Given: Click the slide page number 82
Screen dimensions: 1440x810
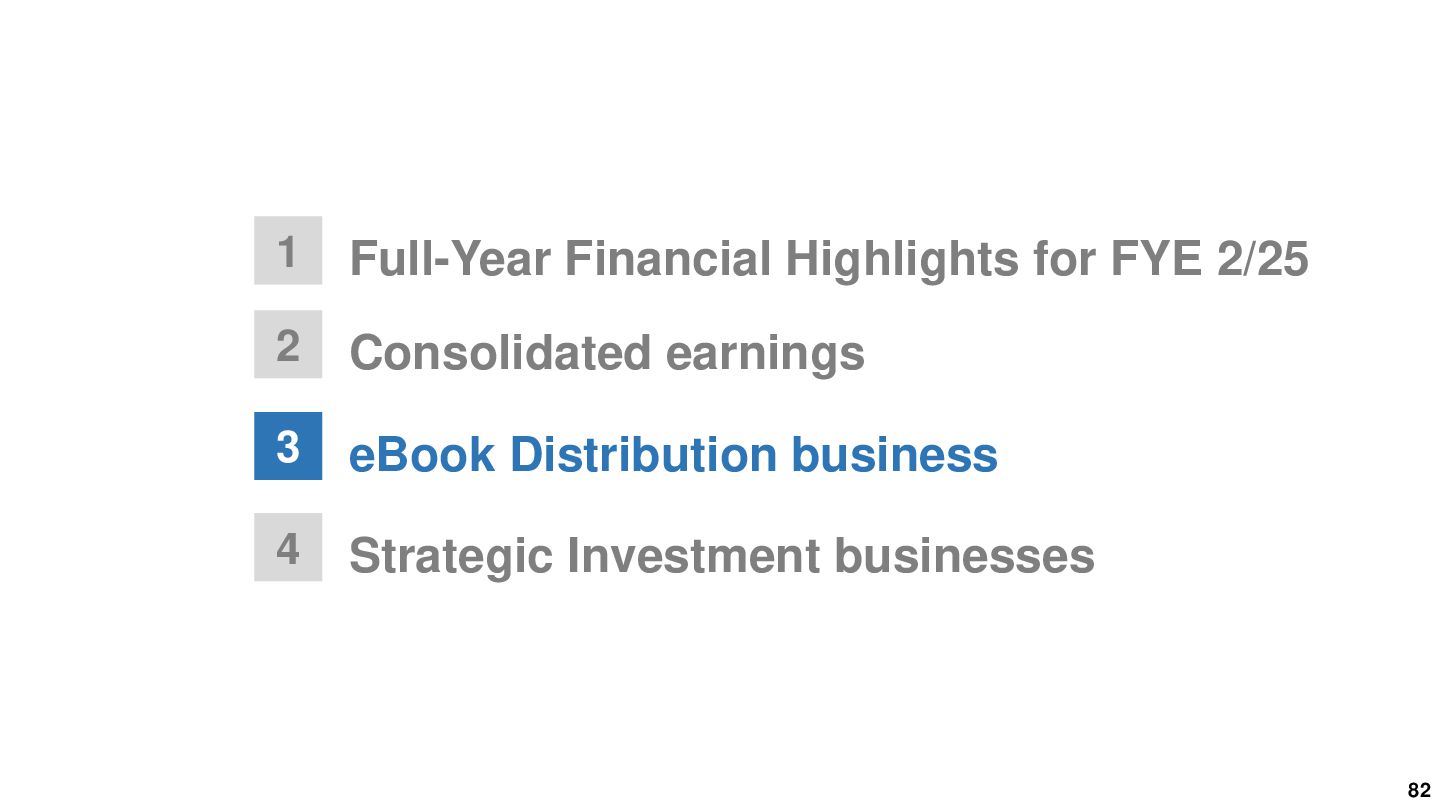Looking at the screenshot, I should pyautogui.click(x=1419, y=790).
